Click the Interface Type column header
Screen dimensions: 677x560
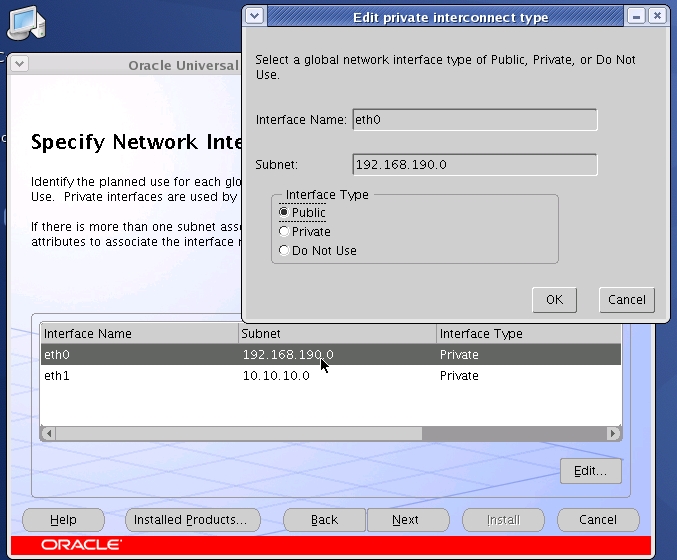529,333
